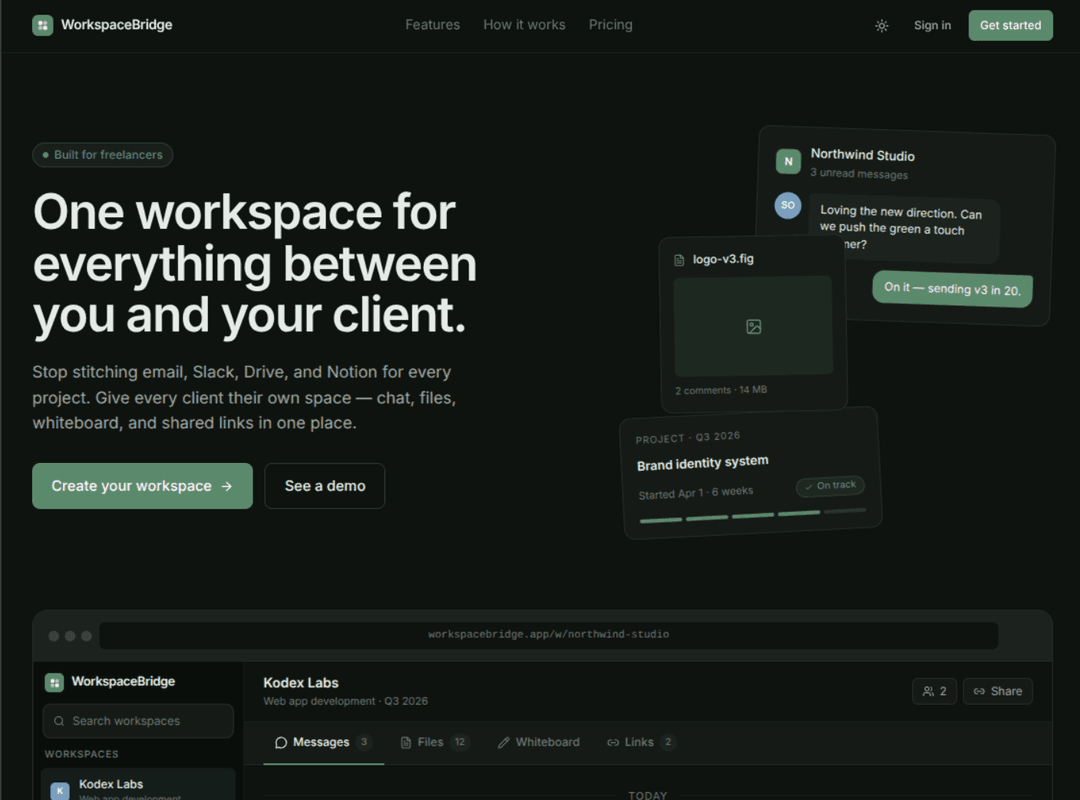Click the 'On it — sending v3 in 20.' message
1080x800 pixels.
tap(953, 289)
